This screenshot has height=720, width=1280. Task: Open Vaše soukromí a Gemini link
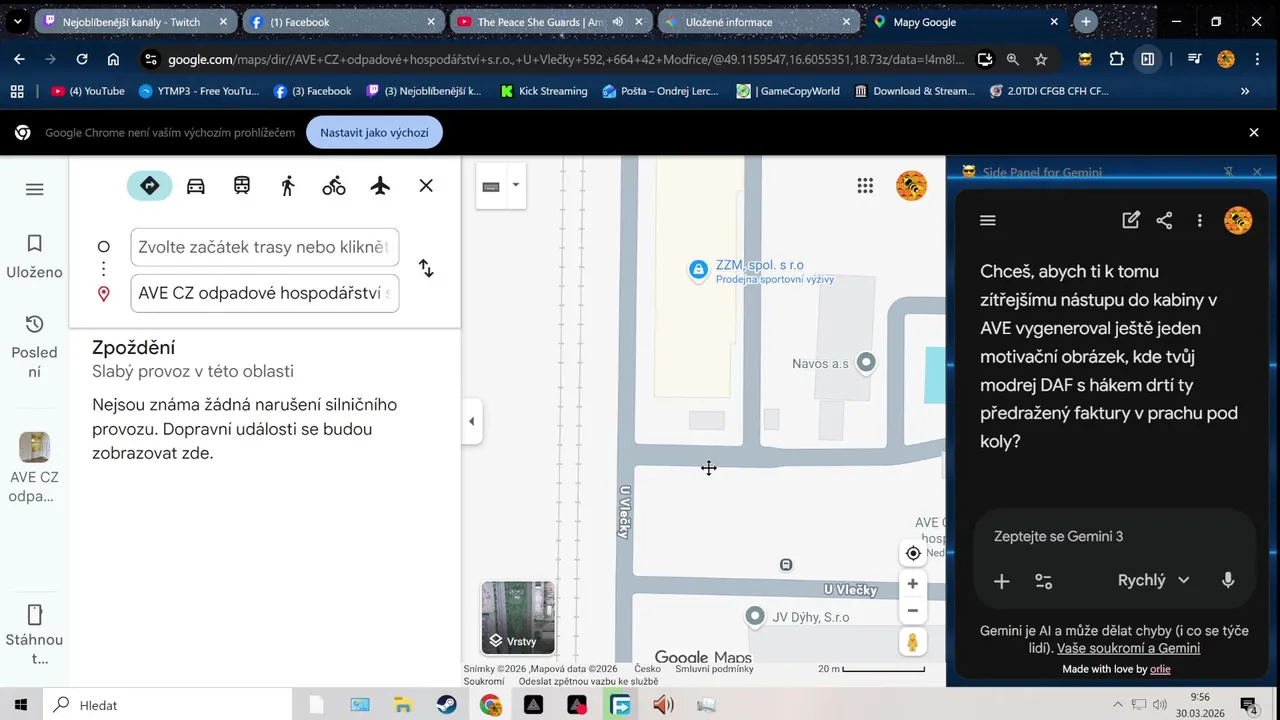click(1128, 648)
